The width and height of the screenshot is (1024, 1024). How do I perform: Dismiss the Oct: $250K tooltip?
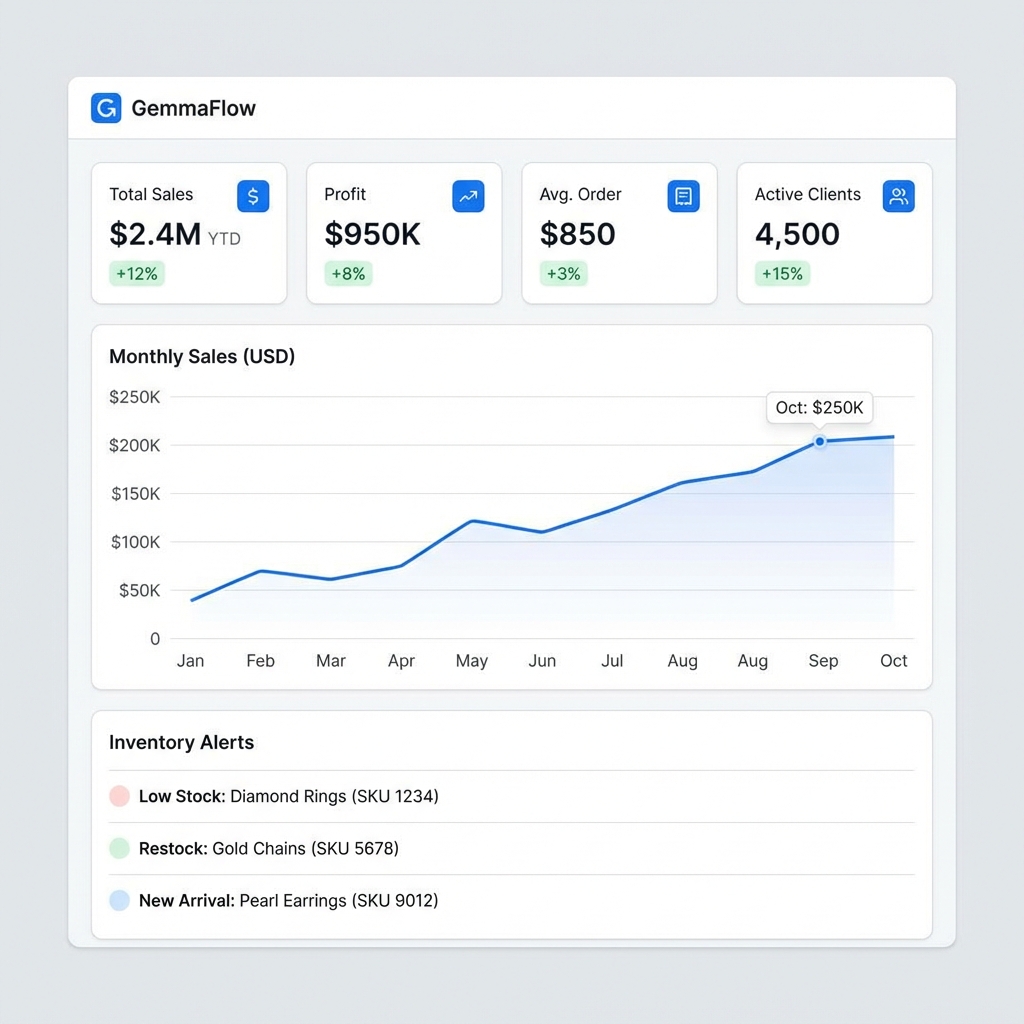(819, 407)
